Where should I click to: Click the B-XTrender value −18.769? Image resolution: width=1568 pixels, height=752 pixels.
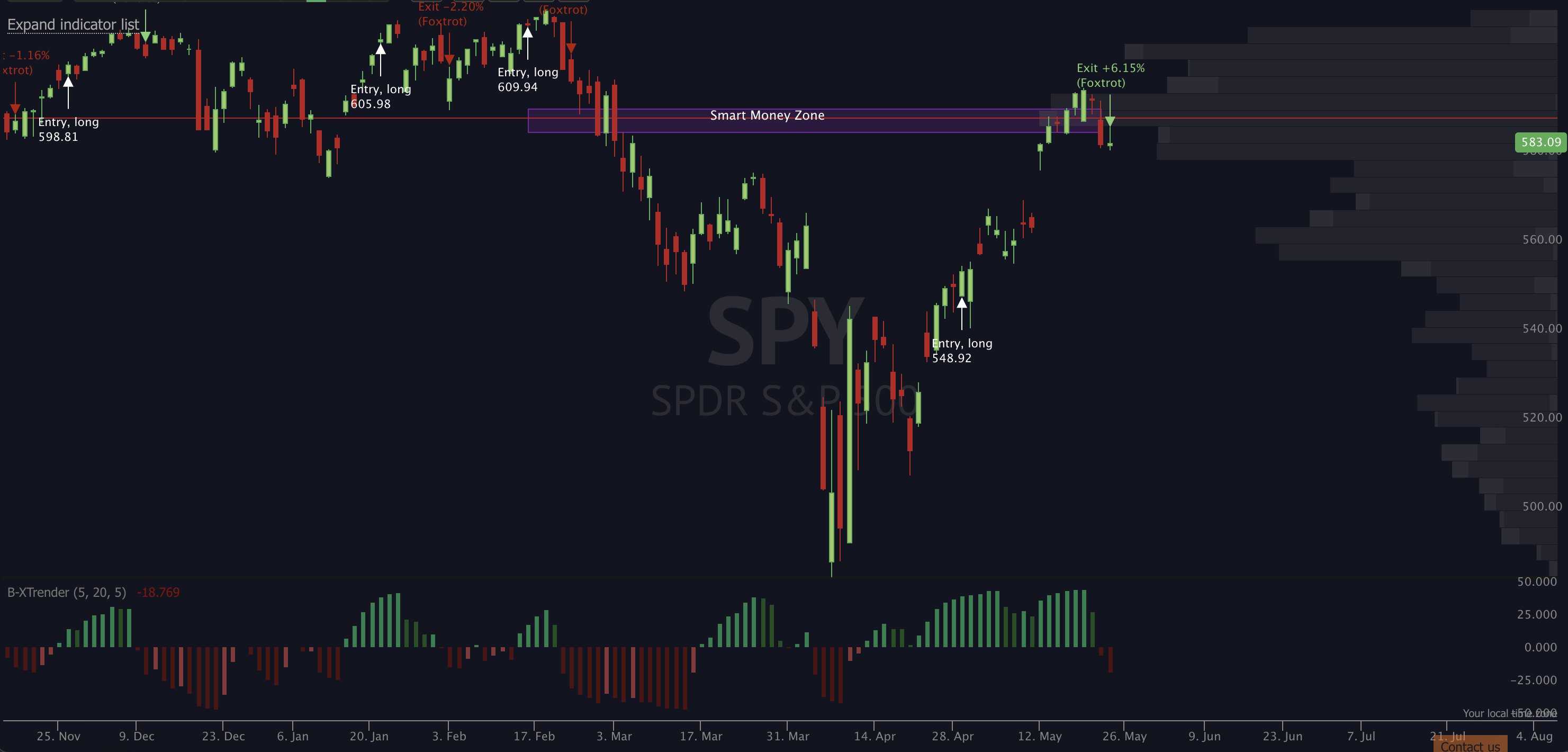pos(158,593)
